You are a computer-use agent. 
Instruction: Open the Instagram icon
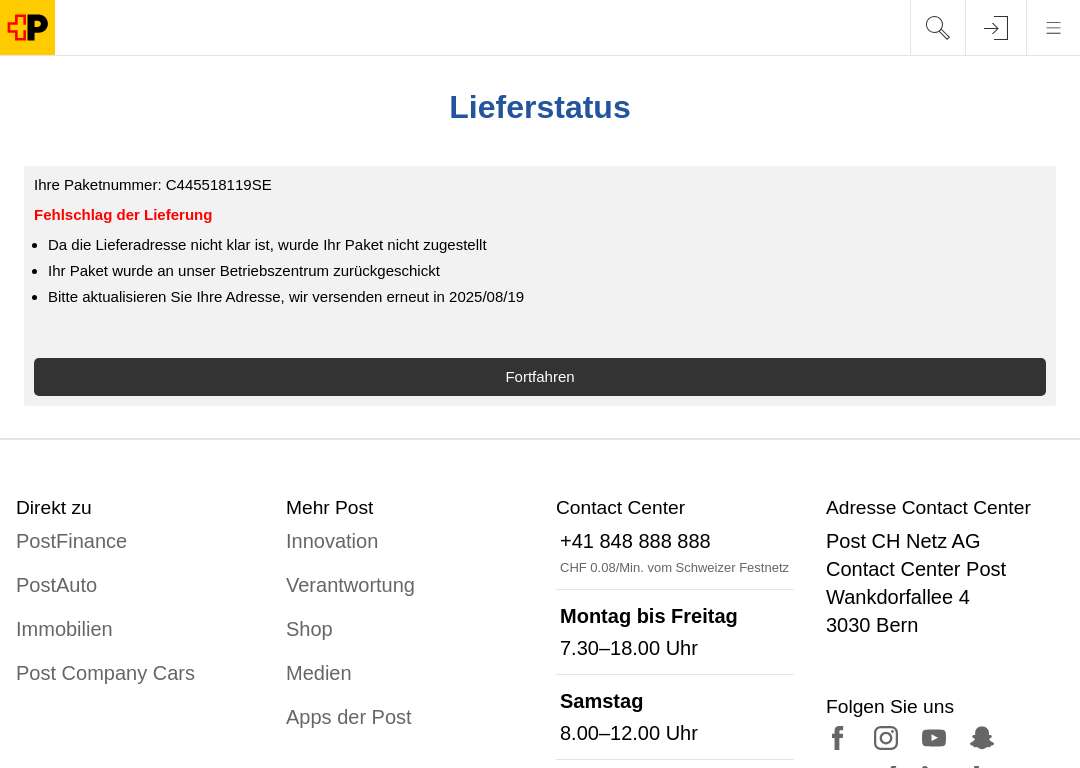pos(886,738)
